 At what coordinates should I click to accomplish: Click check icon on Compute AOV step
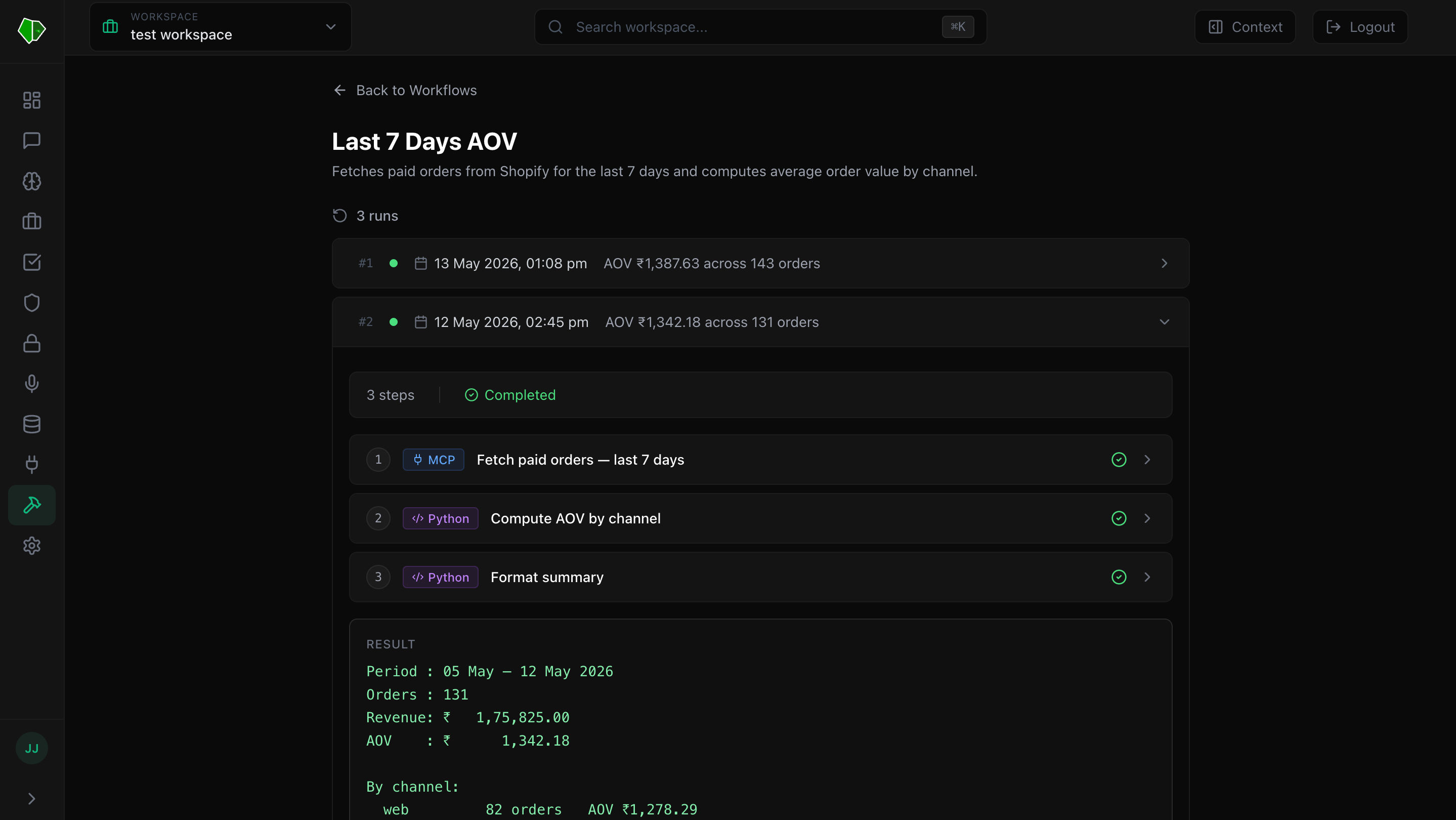[1119, 518]
